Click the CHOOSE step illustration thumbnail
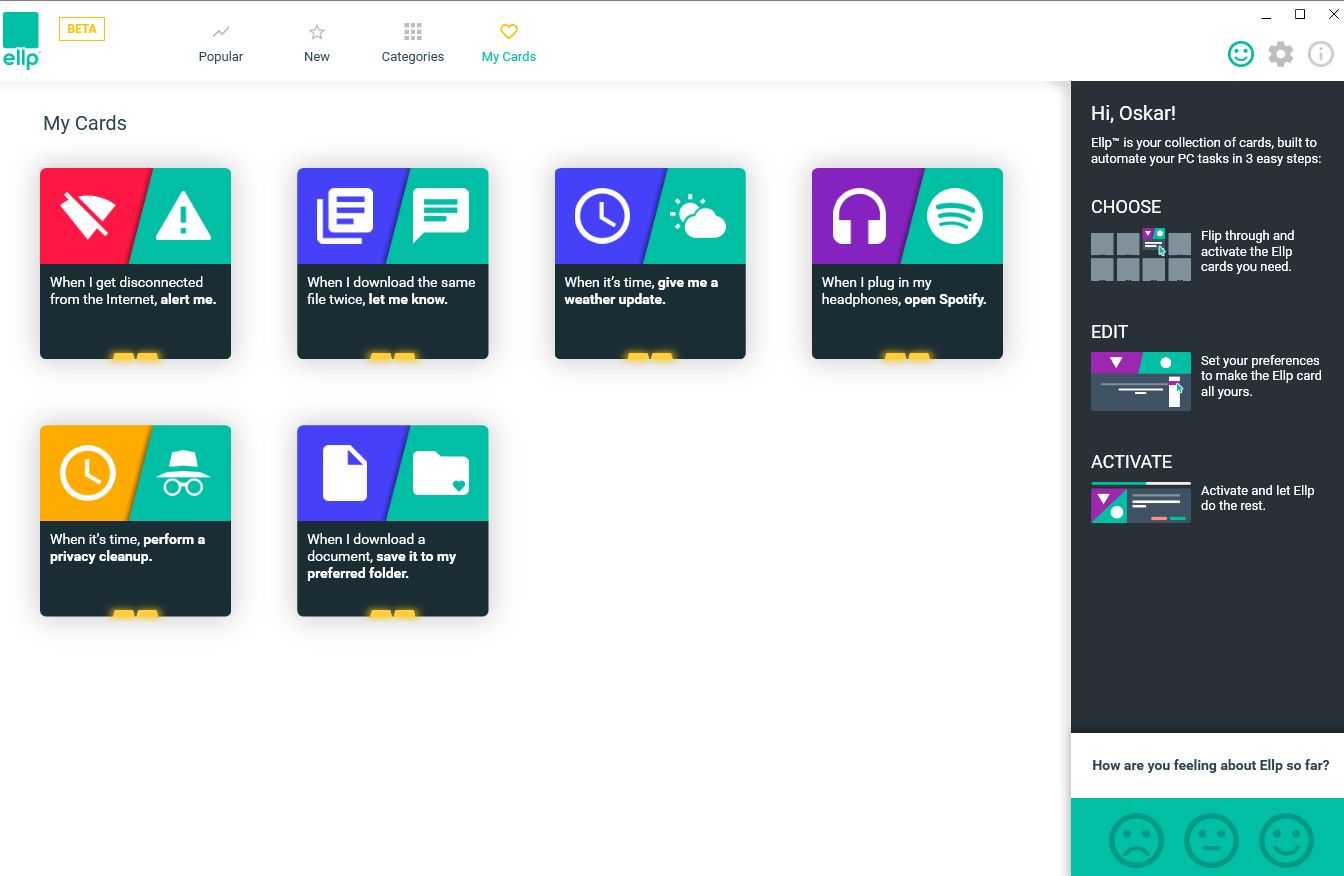Screen dimensions: 1344x876 tap(1141, 255)
